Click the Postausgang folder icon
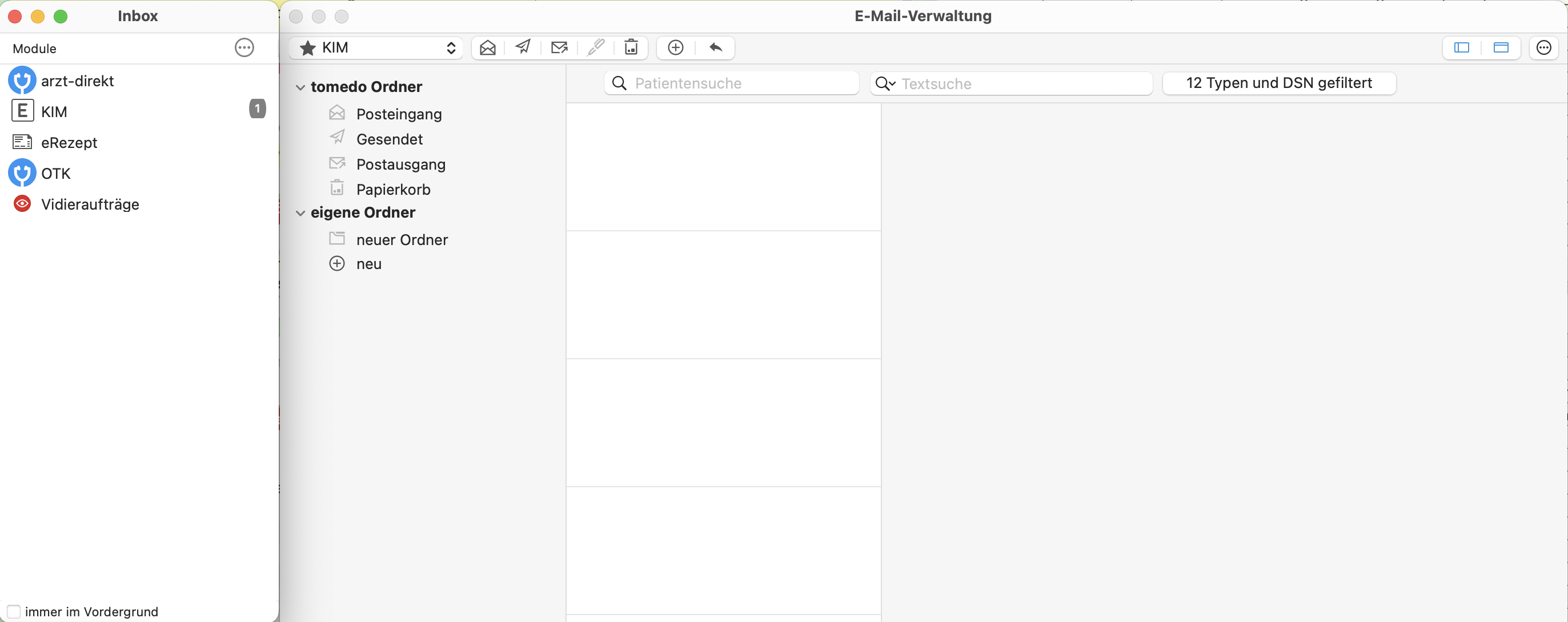Viewport: 1568px width, 622px height. [337, 163]
